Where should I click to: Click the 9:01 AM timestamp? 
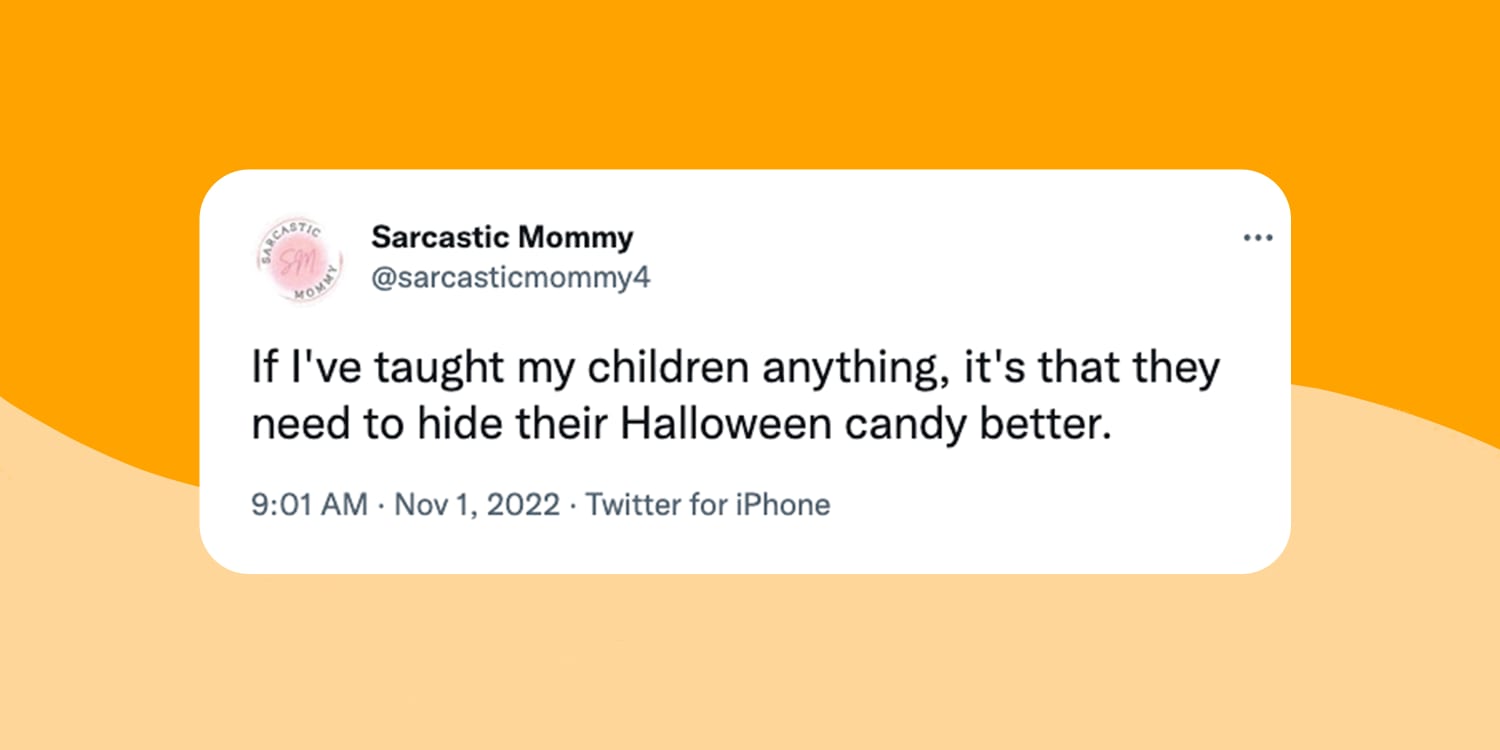click(x=308, y=504)
